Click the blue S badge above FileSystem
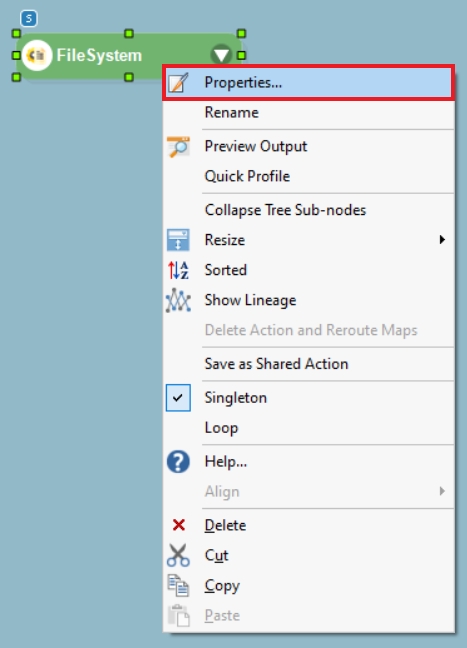Screen dimensions: 467x648 pos(29,19)
